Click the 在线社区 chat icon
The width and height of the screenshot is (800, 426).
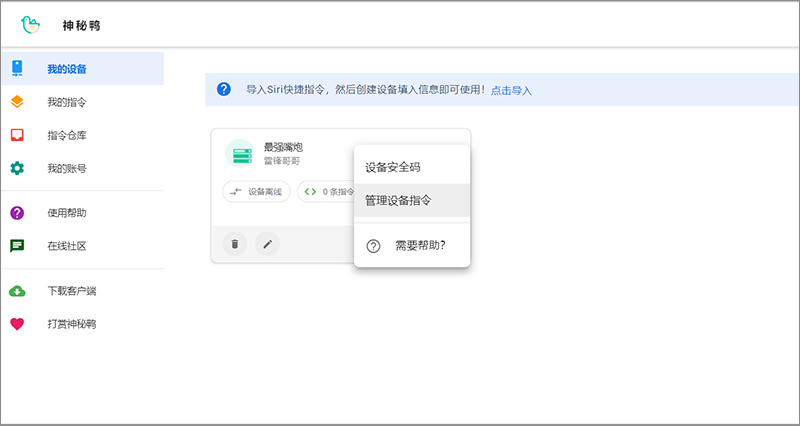pyautogui.click(x=17, y=246)
